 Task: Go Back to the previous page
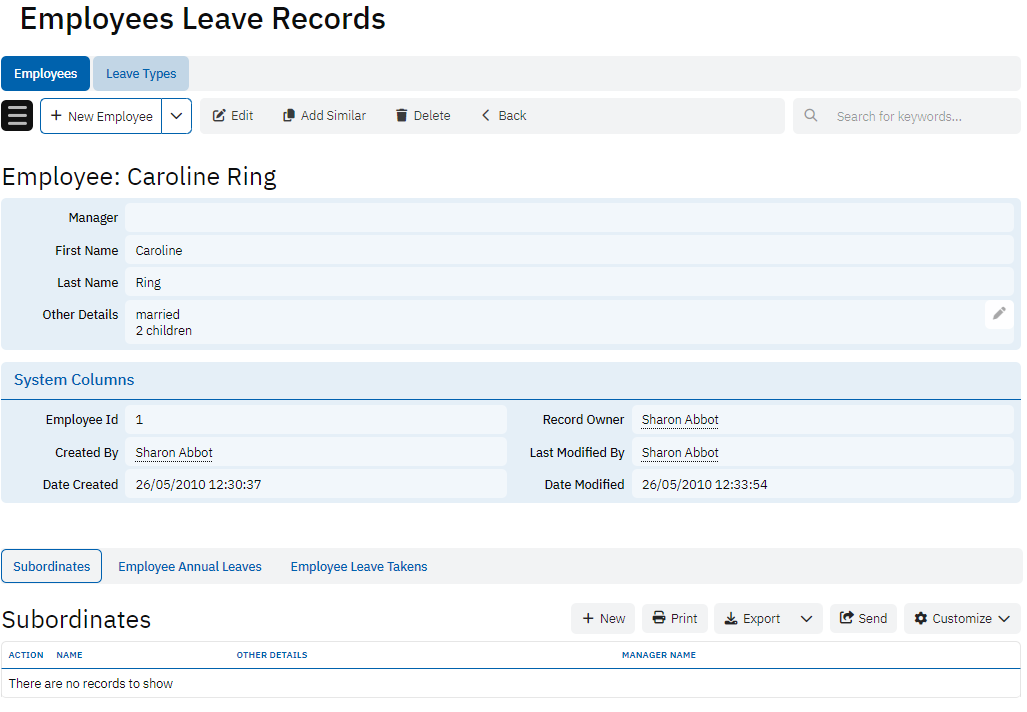504,116
